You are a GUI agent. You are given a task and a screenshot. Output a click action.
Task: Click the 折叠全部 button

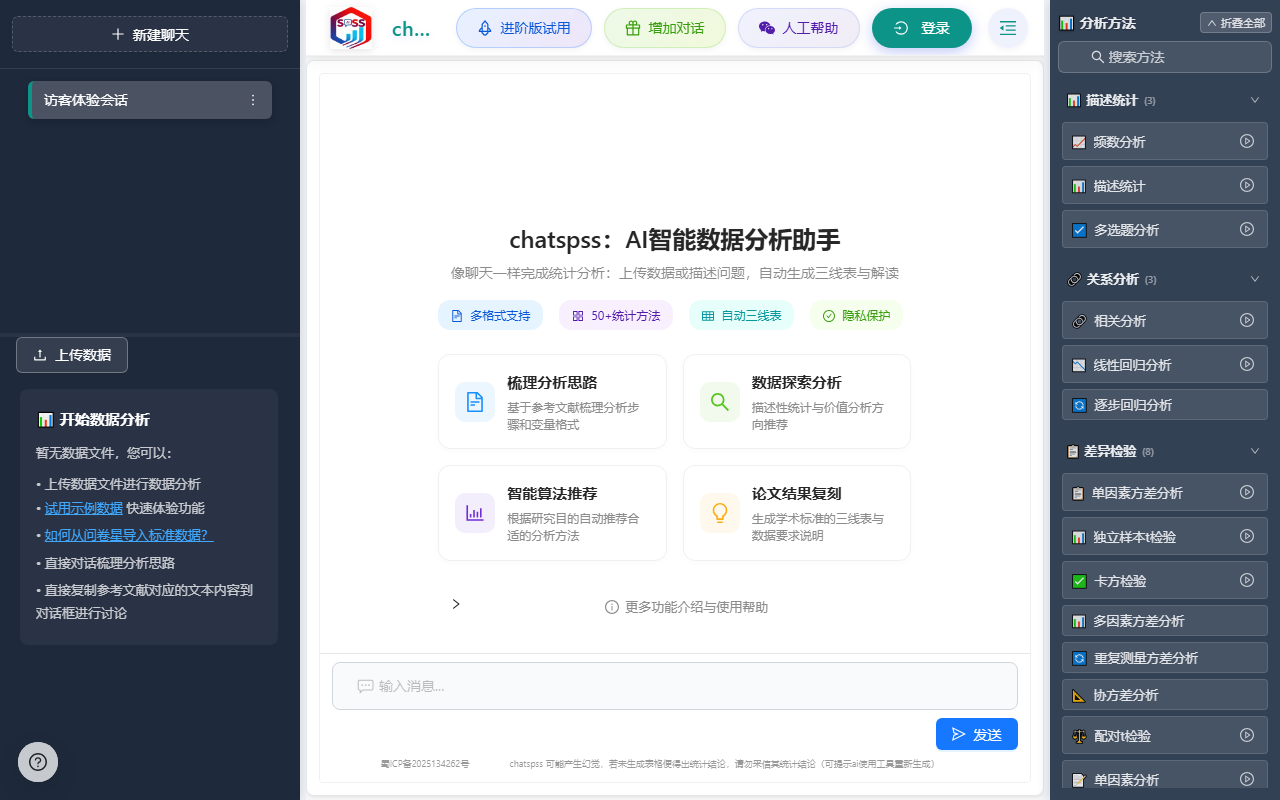[1236, 23]
